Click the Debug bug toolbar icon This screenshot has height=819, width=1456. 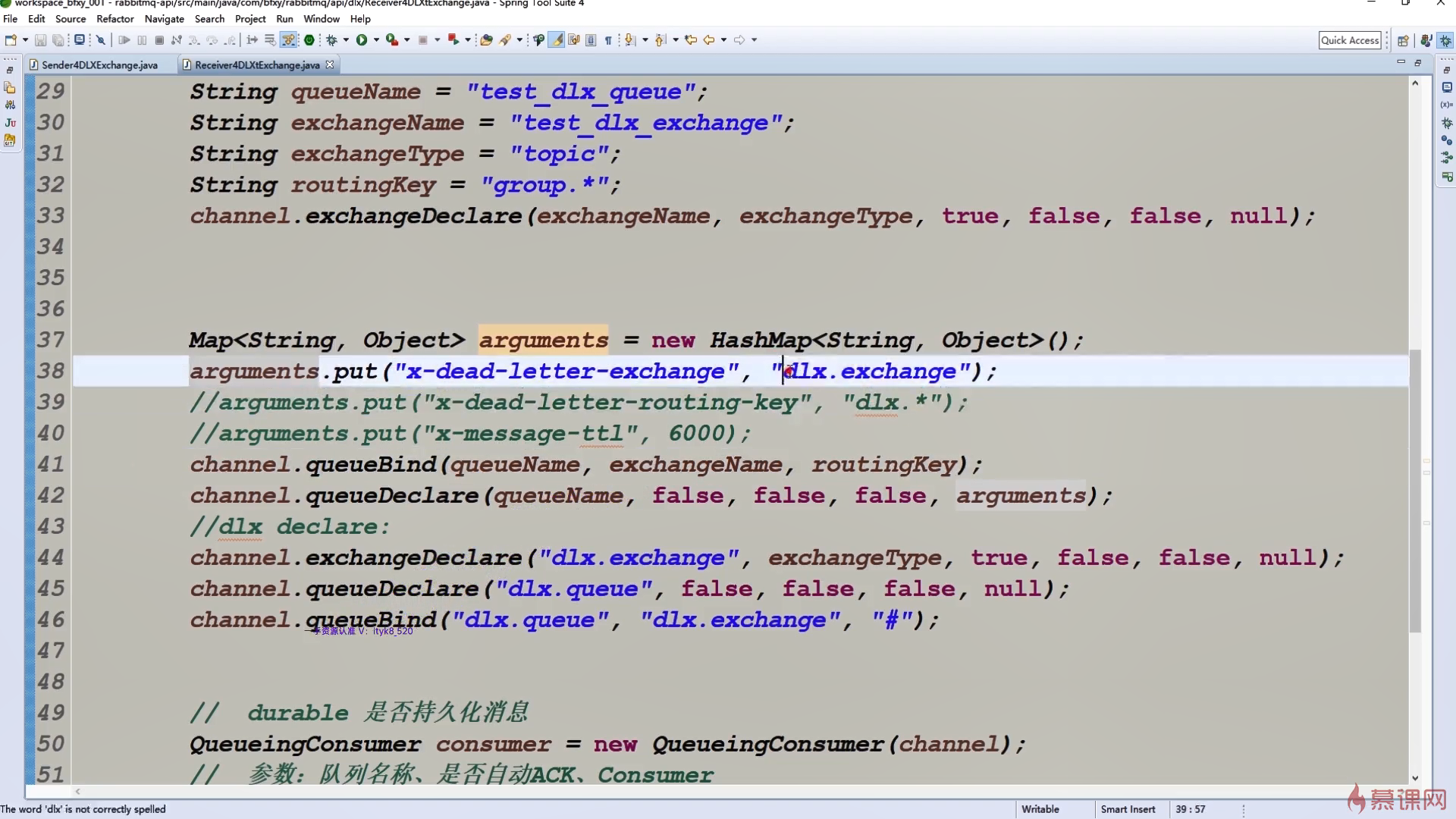tap(331, 40)
